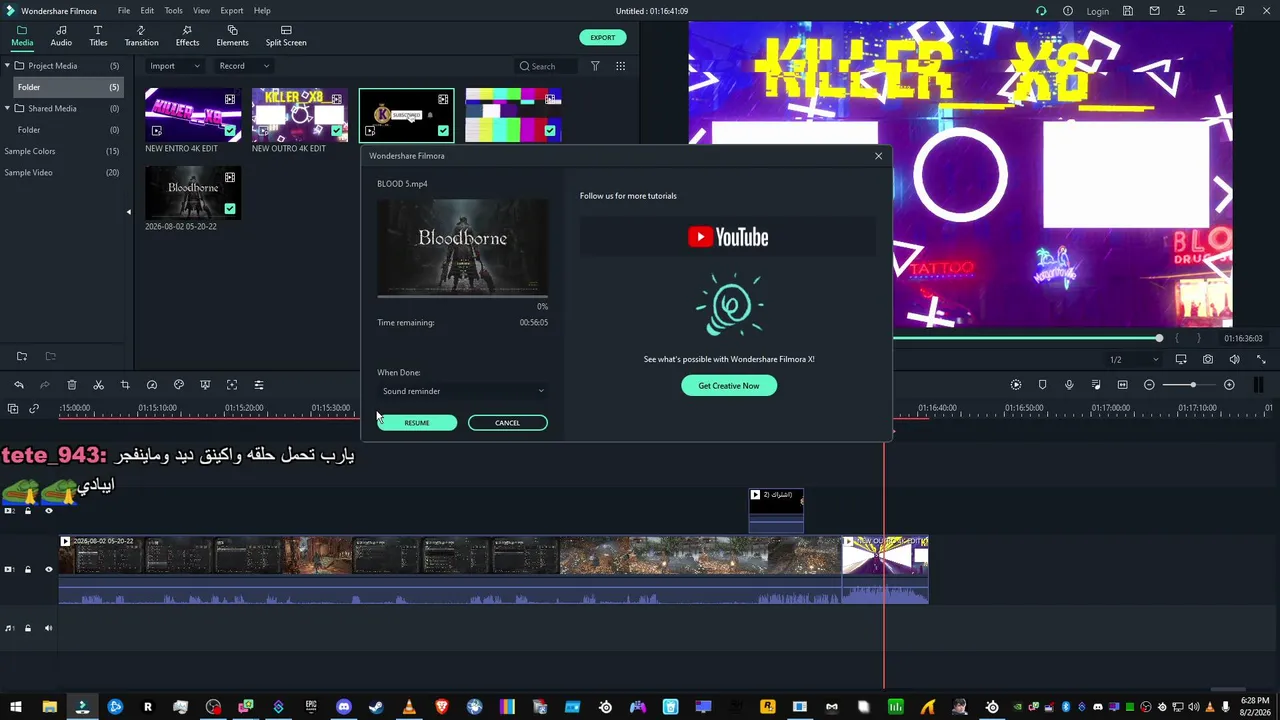Add a marker with the marker icon
Screen dimensions: 1280x720
click(1042, 385)
